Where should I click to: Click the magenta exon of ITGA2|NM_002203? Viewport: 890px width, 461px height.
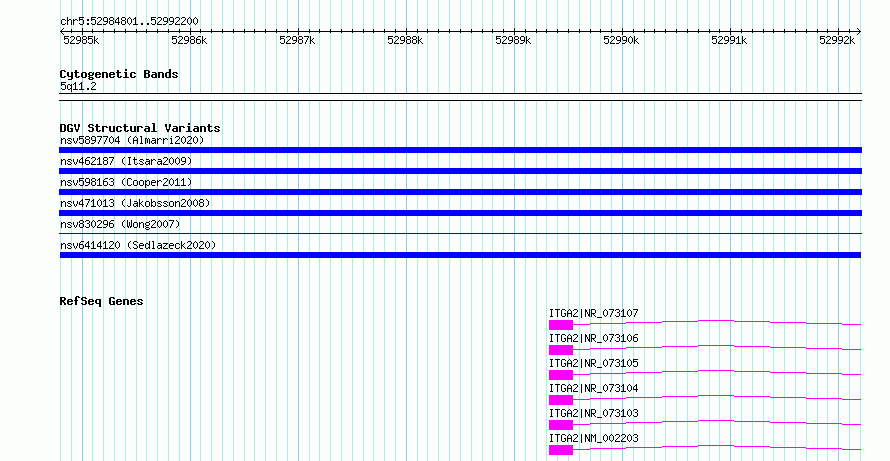point(561,450)
